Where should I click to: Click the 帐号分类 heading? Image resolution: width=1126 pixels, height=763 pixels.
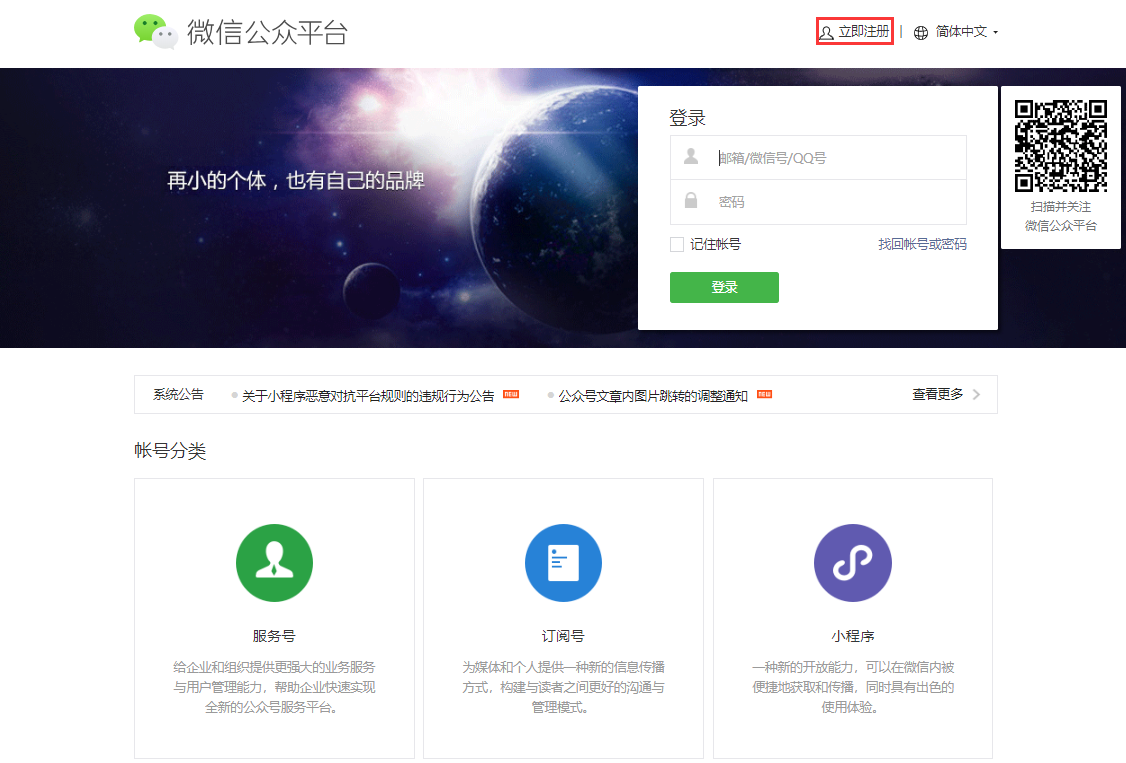pyautogui.click(x=170, y=451)
